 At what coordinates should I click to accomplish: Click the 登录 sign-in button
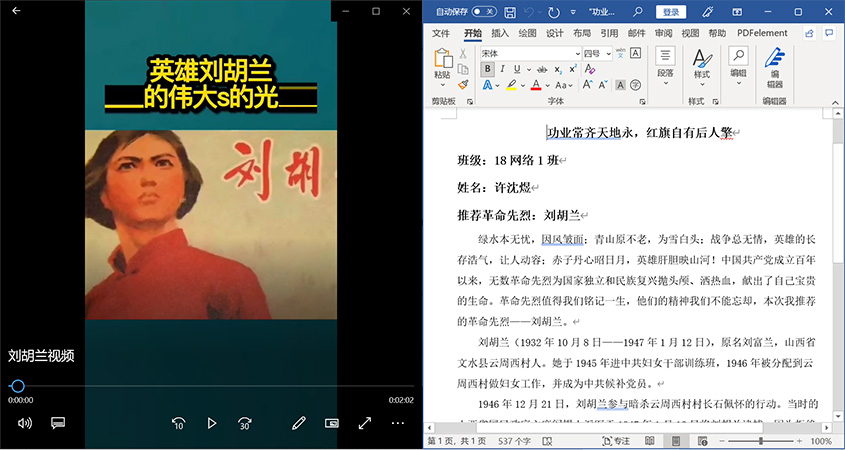pos(671,12)
